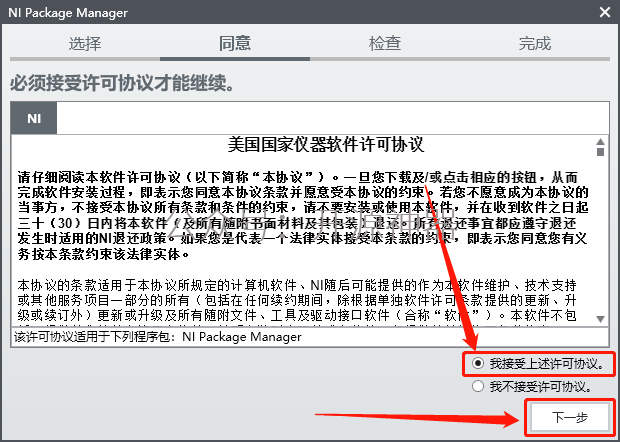The image size is (620, 442).
Task: Choose 我接受上述许可协议 radio button
Action: pyautogui.click(x=478, y=363)
